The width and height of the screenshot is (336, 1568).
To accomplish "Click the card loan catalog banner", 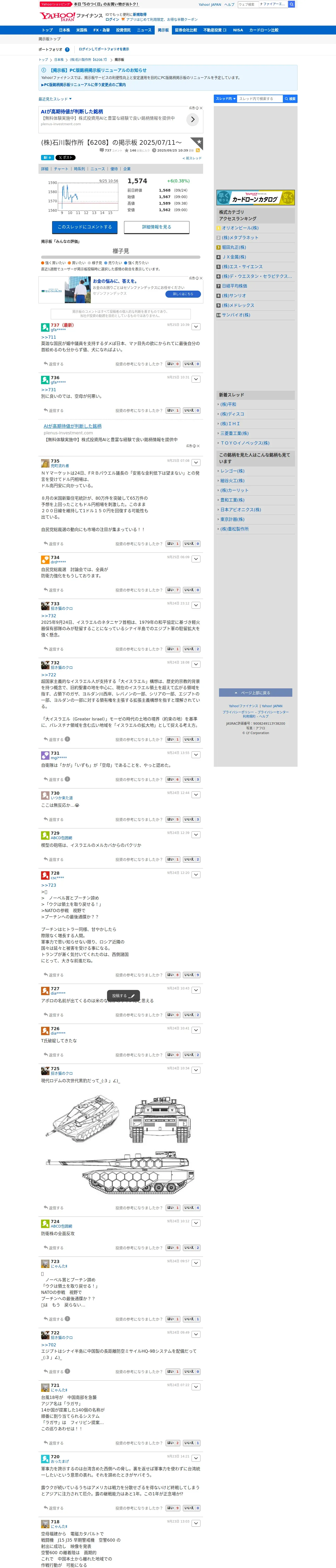I will pyautogui.click(x=255, y=197).
